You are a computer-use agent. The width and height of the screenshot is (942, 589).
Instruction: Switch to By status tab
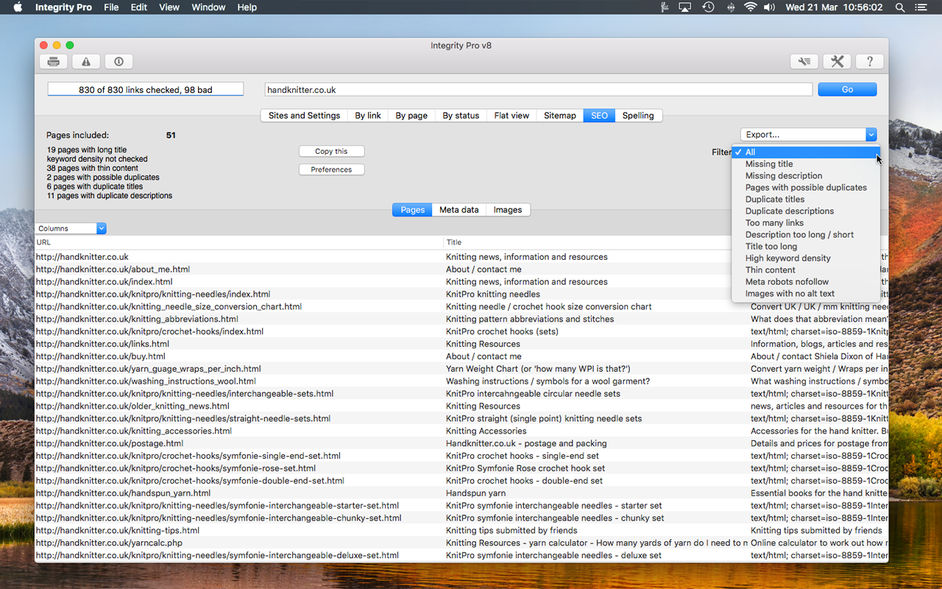461,115
